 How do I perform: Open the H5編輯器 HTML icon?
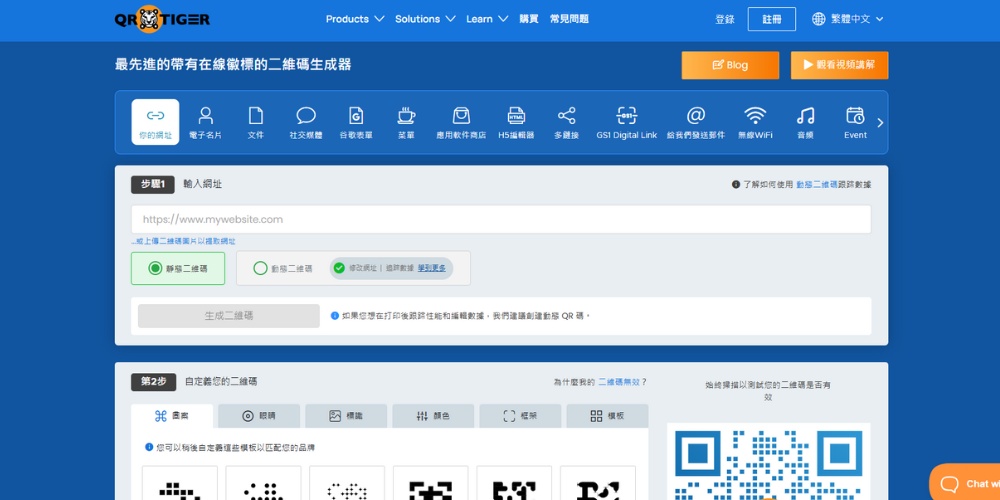(516, 115)
